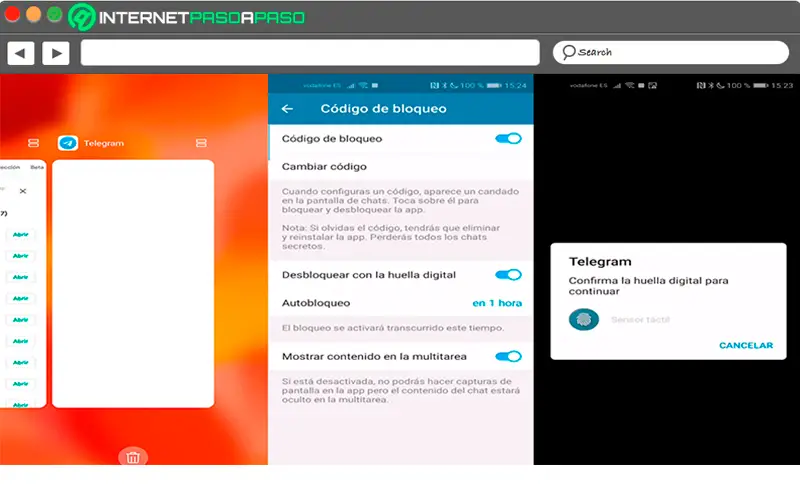Screen dimensions: 800x500
Task: Tap the fingerprint sensor icon in Telegram dialog
Action: pyautogui.click(x=584, y=319)
